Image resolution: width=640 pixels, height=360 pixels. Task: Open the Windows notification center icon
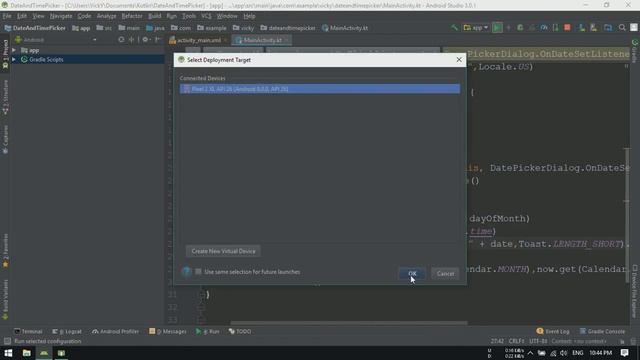624,353
